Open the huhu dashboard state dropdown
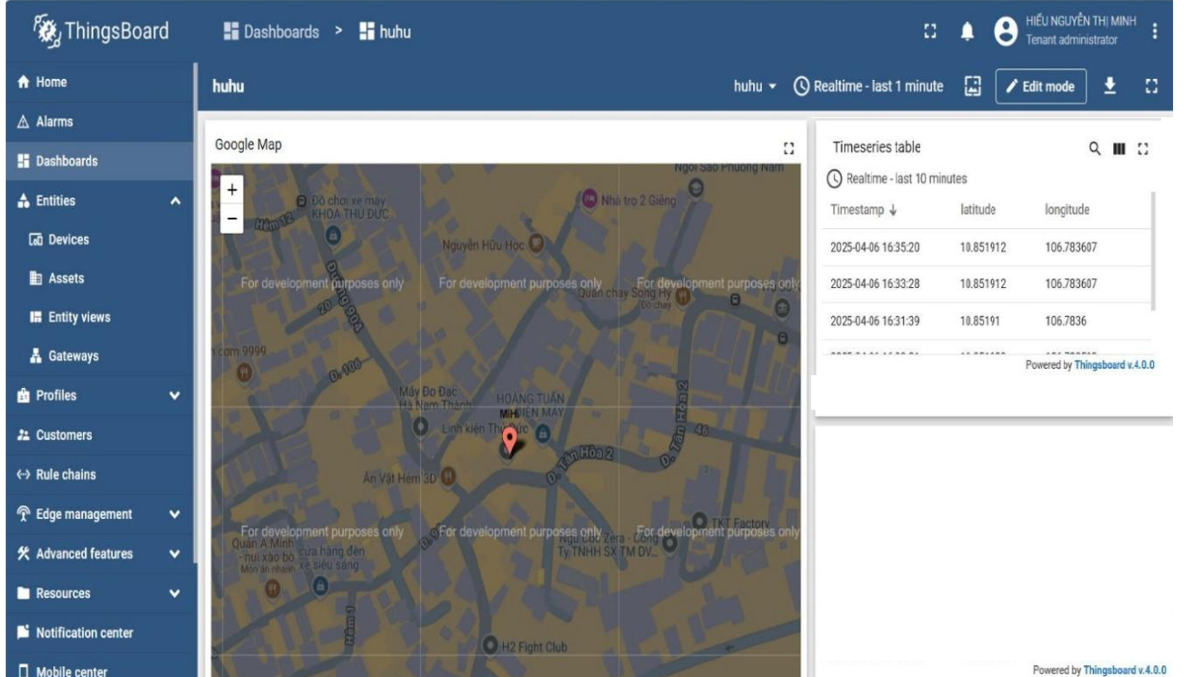Image resolution: width=1201 pixels, height=677 pixels. [x=755, y=86]
